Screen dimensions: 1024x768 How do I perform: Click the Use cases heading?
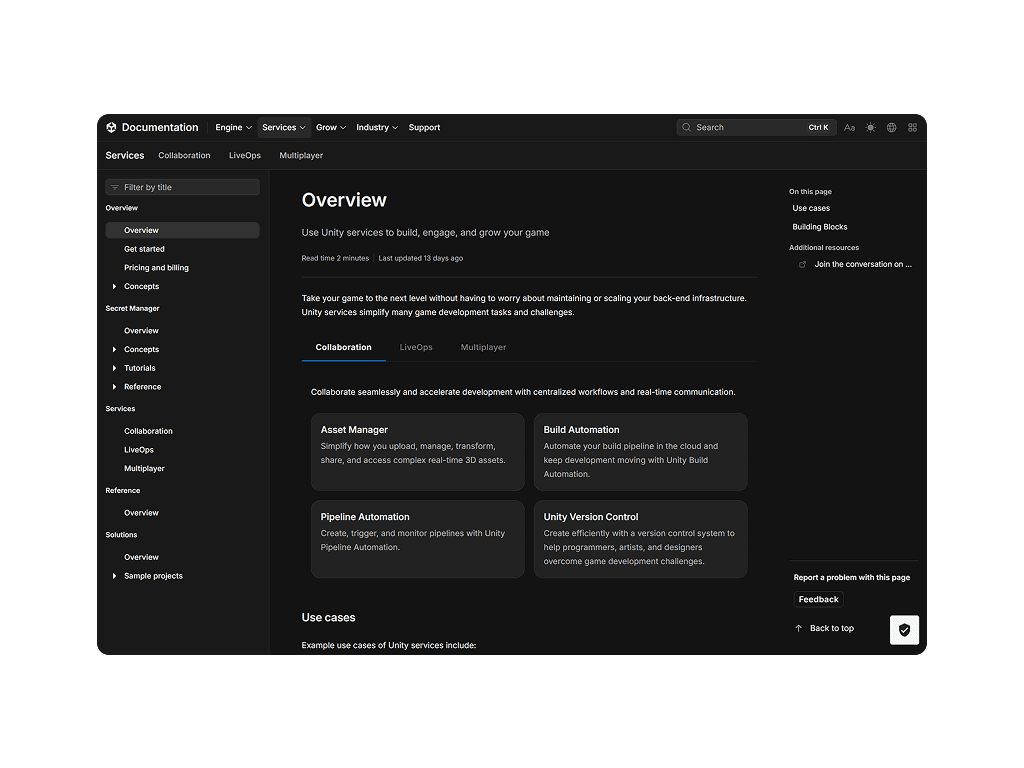point(328,618)
